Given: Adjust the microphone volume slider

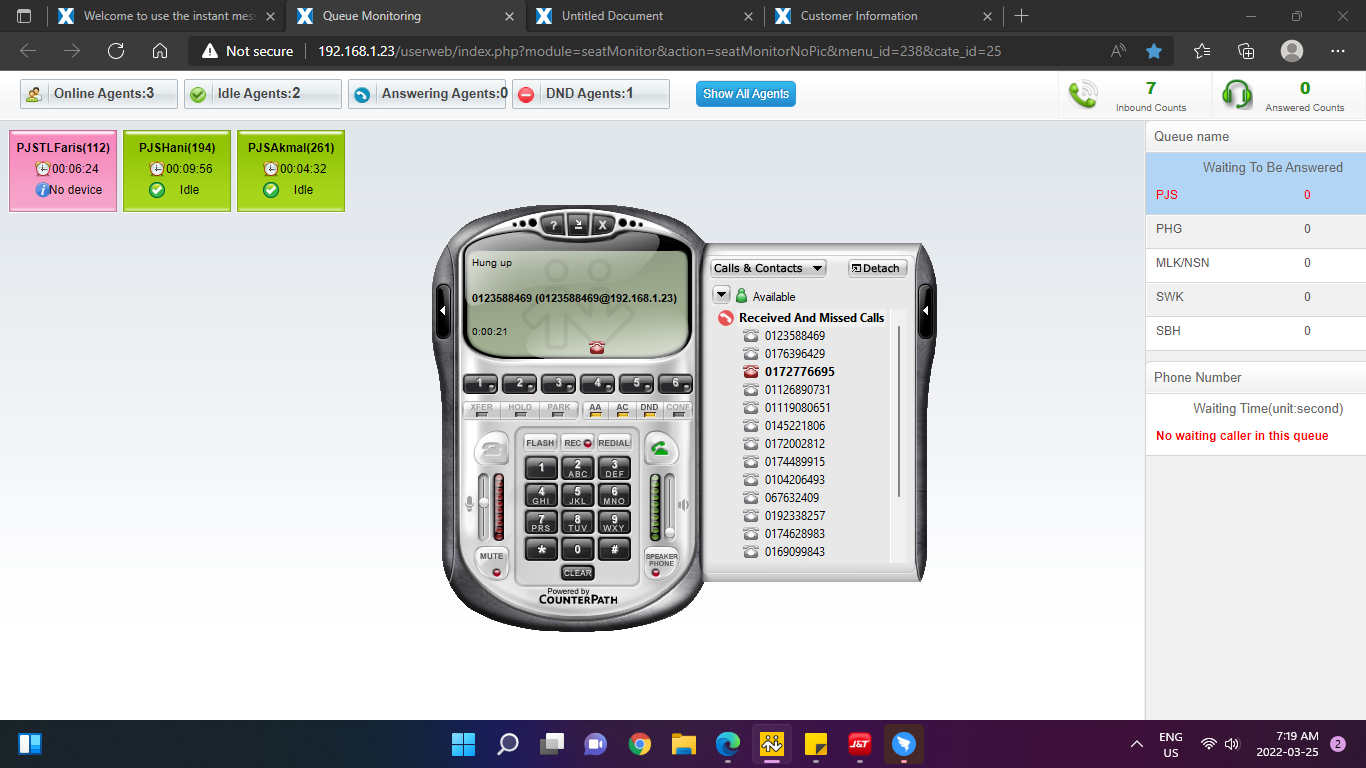Looking at the screenshot, I should pos(484,506).
